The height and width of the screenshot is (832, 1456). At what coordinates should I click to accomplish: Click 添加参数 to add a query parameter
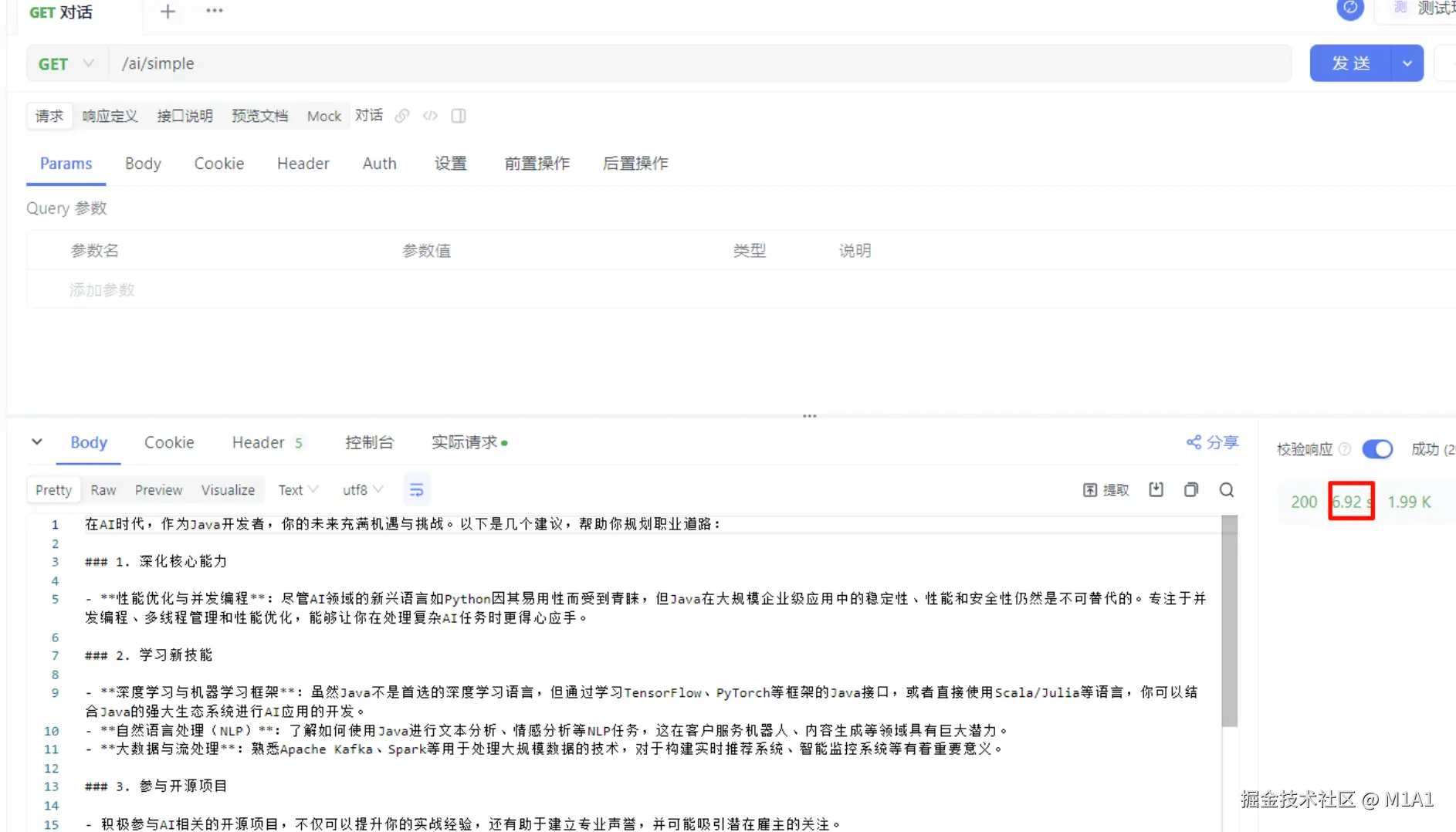tap(102, 289)
